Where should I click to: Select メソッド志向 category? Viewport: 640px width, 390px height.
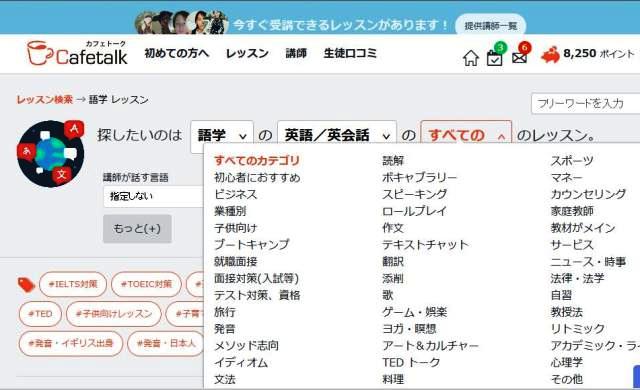point(247,346)
